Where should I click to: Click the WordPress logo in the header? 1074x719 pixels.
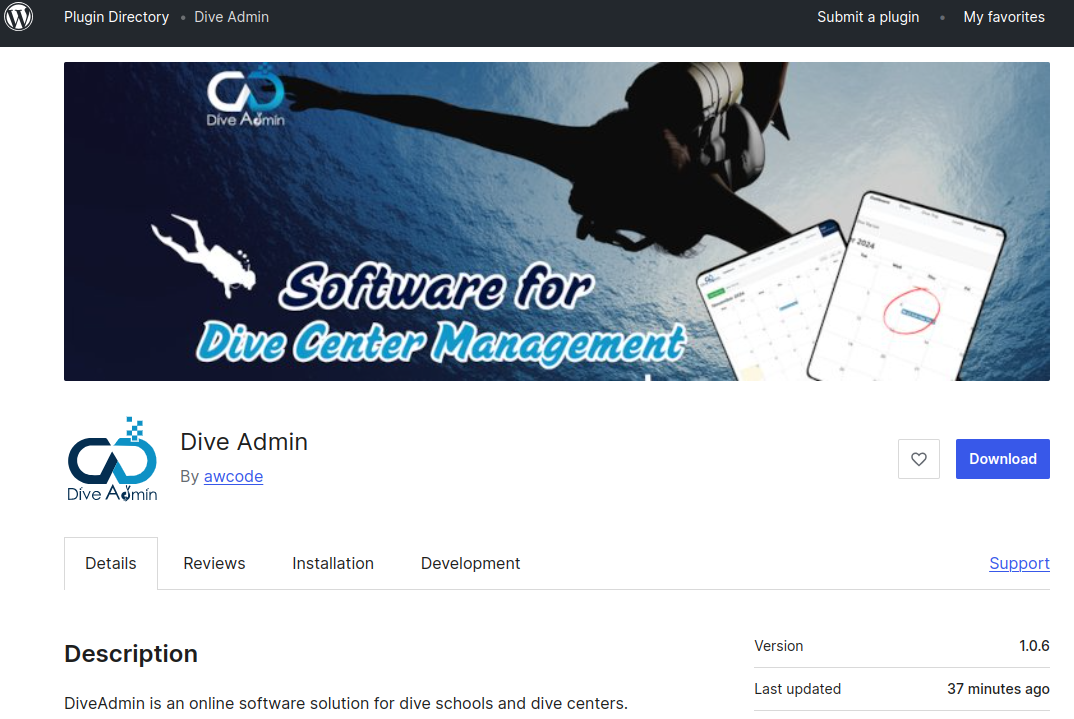click(x=19, y=17)
